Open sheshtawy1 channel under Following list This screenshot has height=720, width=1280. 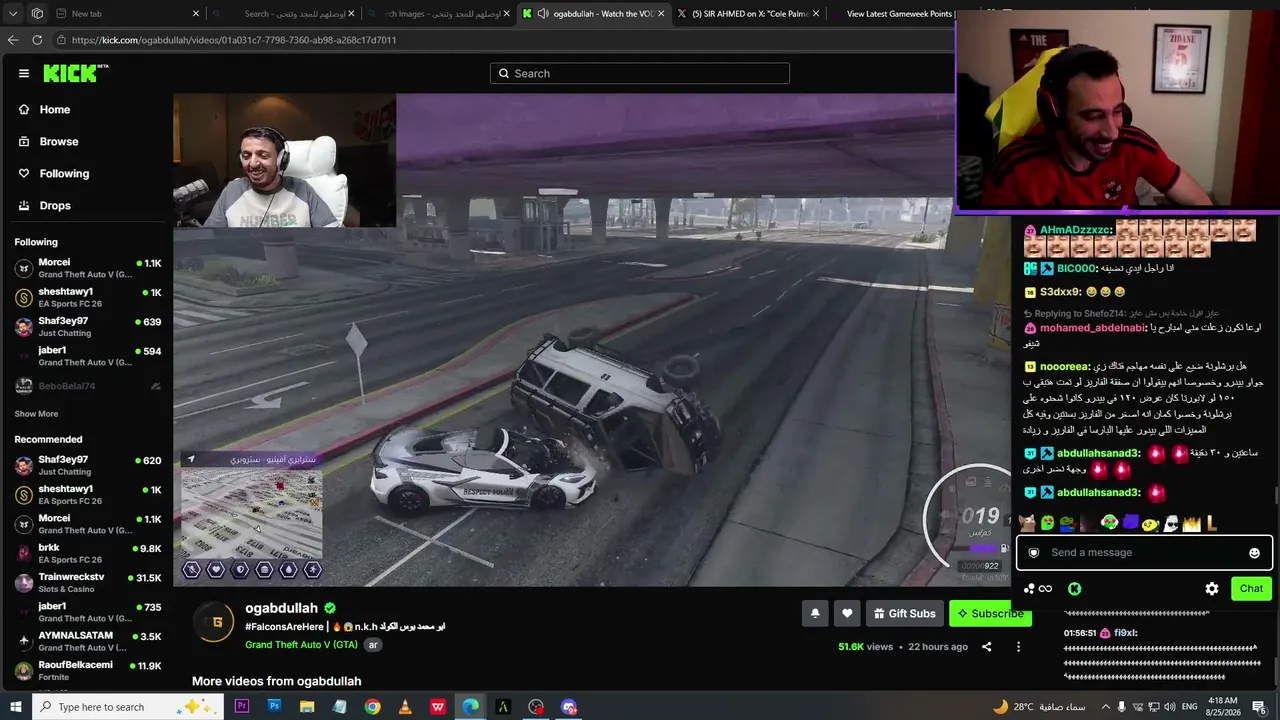coord(88,297)
